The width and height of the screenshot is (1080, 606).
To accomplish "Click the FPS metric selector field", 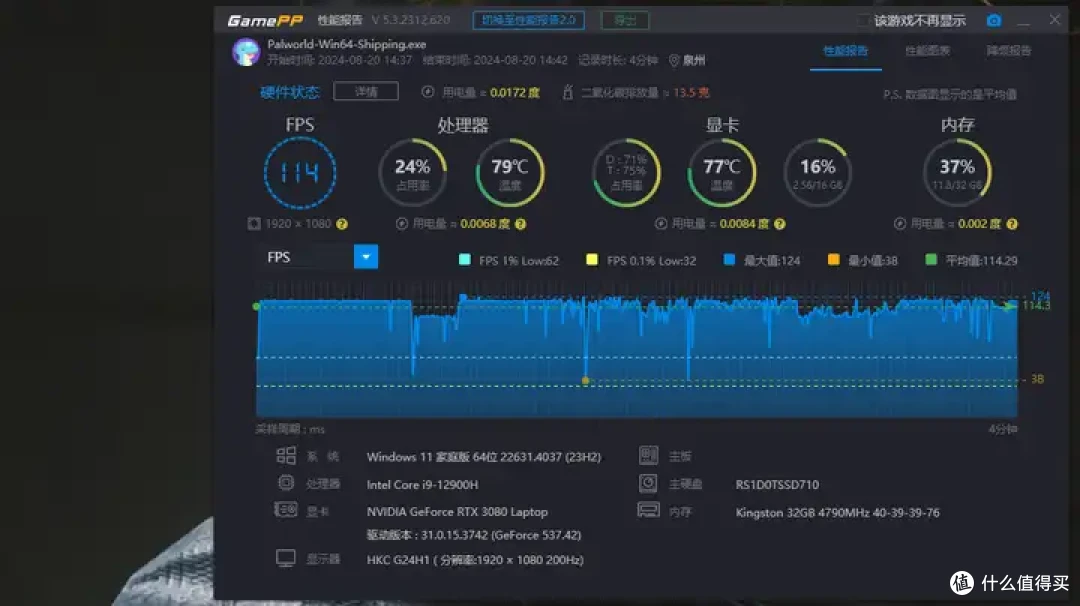I will (x=318, y=257).
